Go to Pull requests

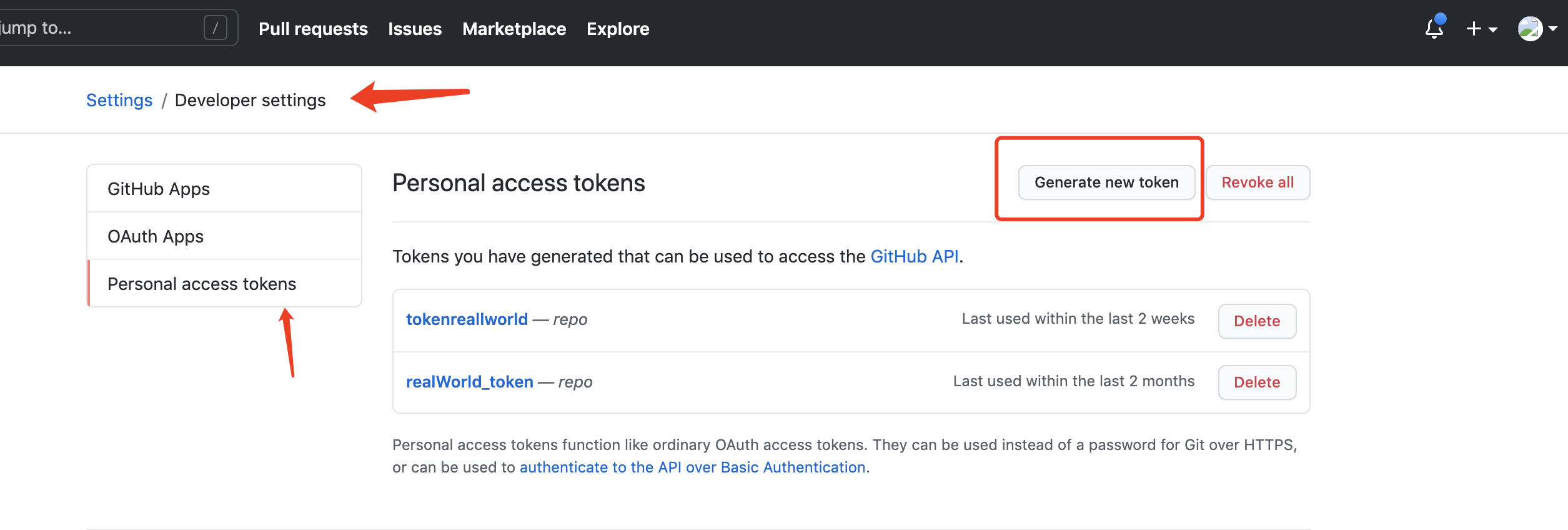tap(313, 29)
